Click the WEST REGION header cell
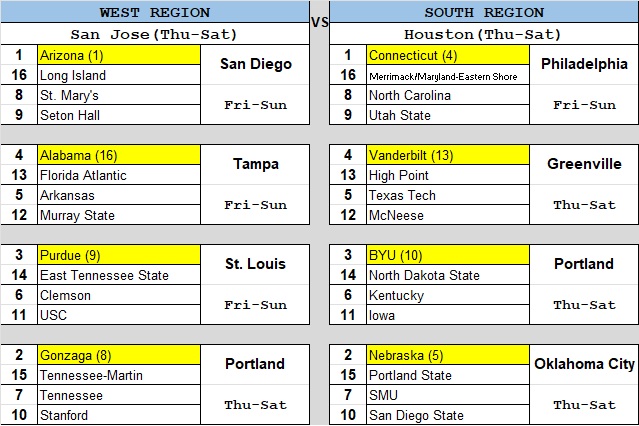Viewport: 639px width, 426px height. click(x=154, y=13)
